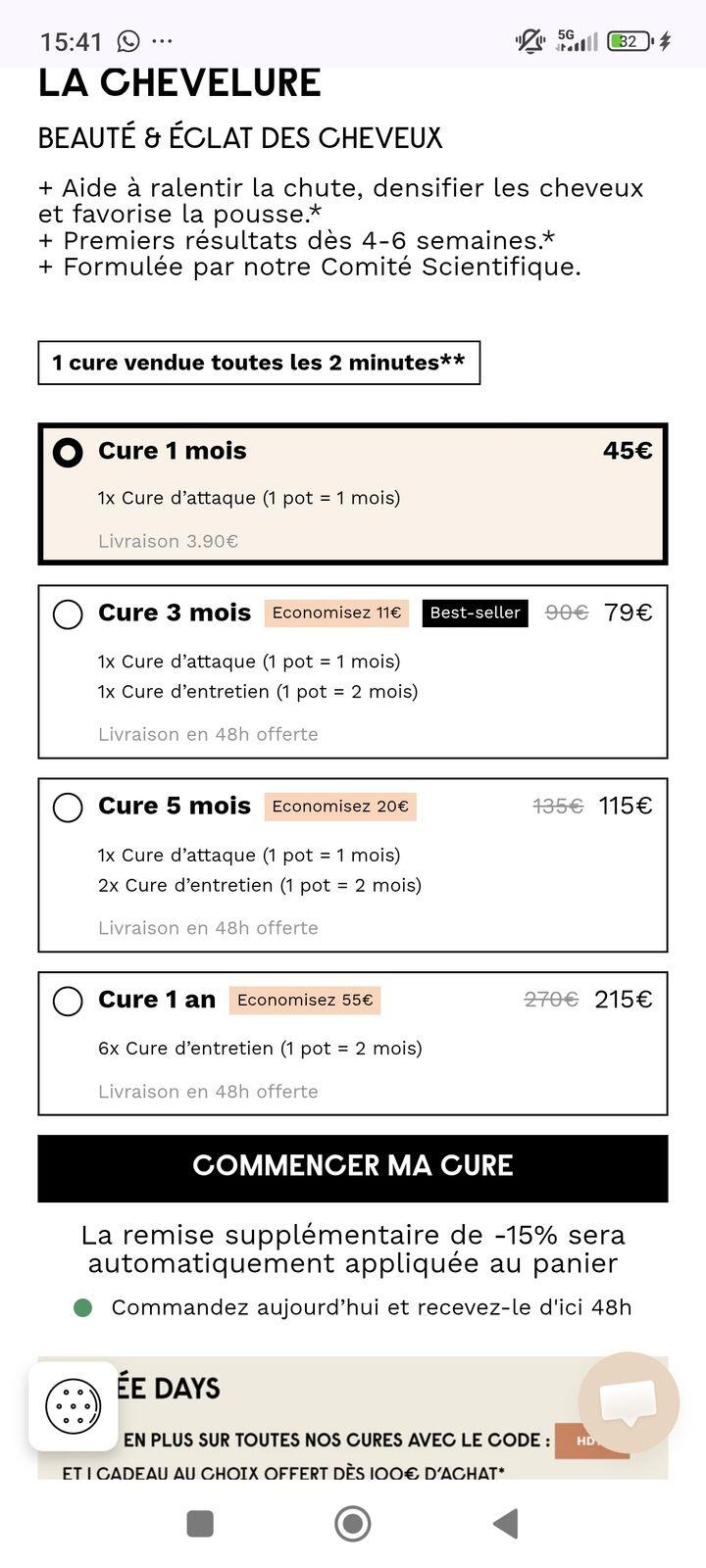Tap the muted vibration status icon

529,41
